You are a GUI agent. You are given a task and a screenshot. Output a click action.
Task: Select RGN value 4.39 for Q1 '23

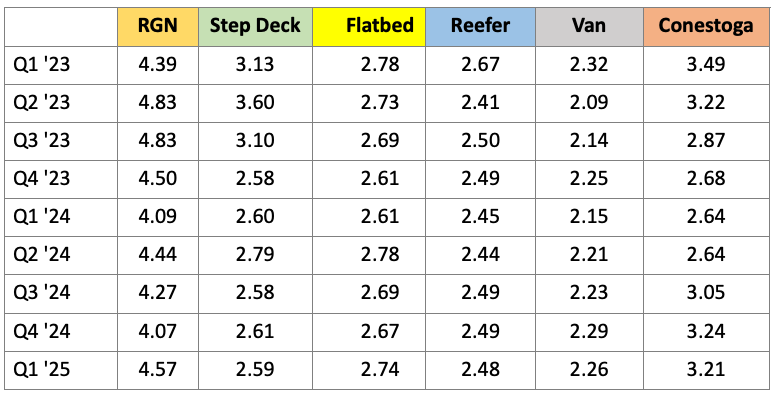coord(158,64)
